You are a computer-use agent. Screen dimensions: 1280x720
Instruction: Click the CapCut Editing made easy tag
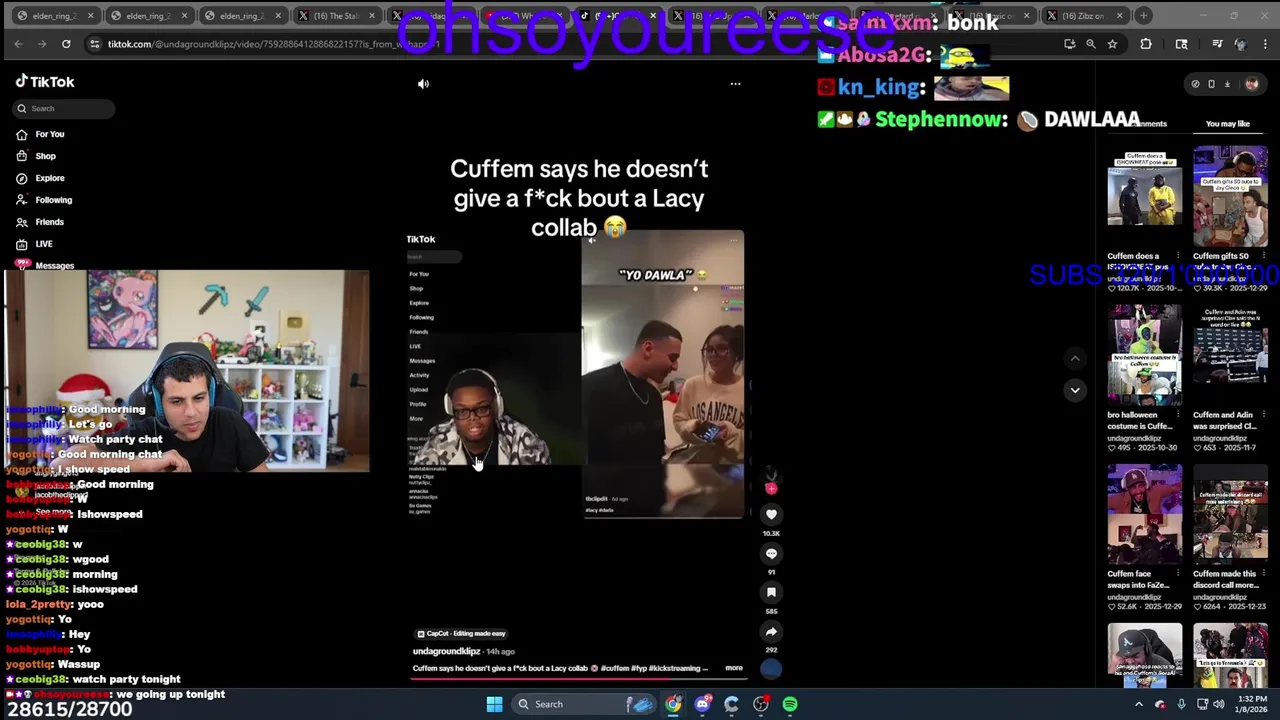pos(461,633)
